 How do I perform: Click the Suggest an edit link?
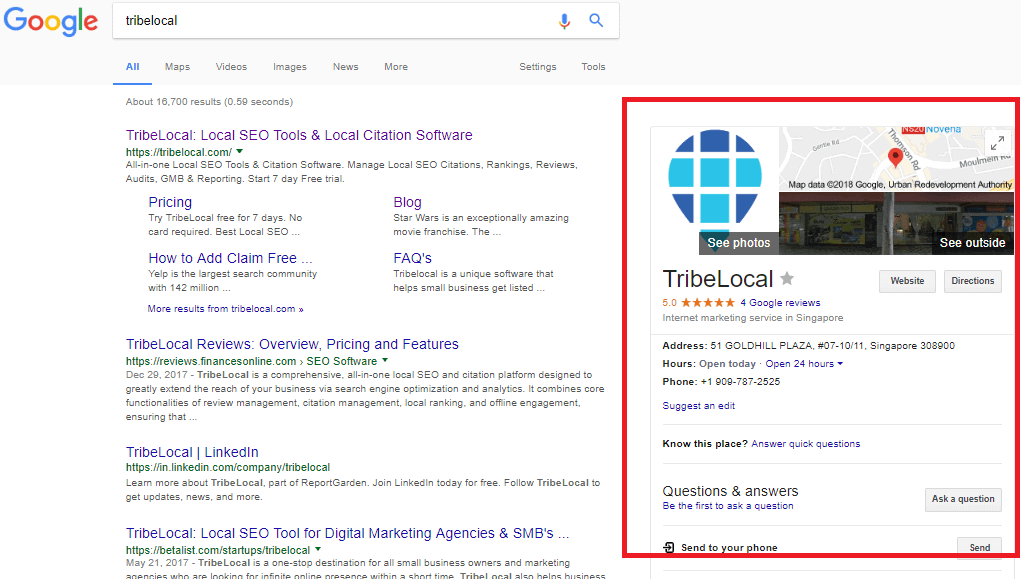[699, 406]
